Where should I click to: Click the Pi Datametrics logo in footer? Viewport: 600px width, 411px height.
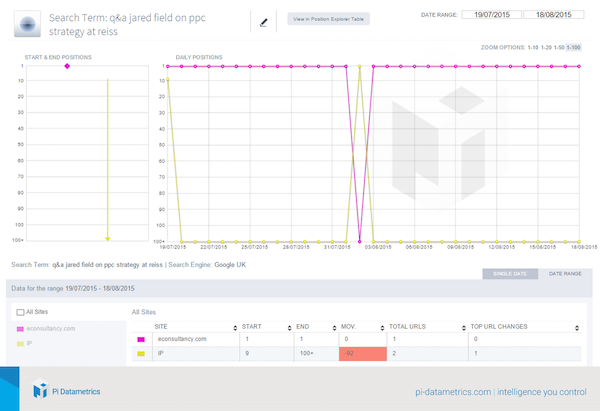pos(67,390)
